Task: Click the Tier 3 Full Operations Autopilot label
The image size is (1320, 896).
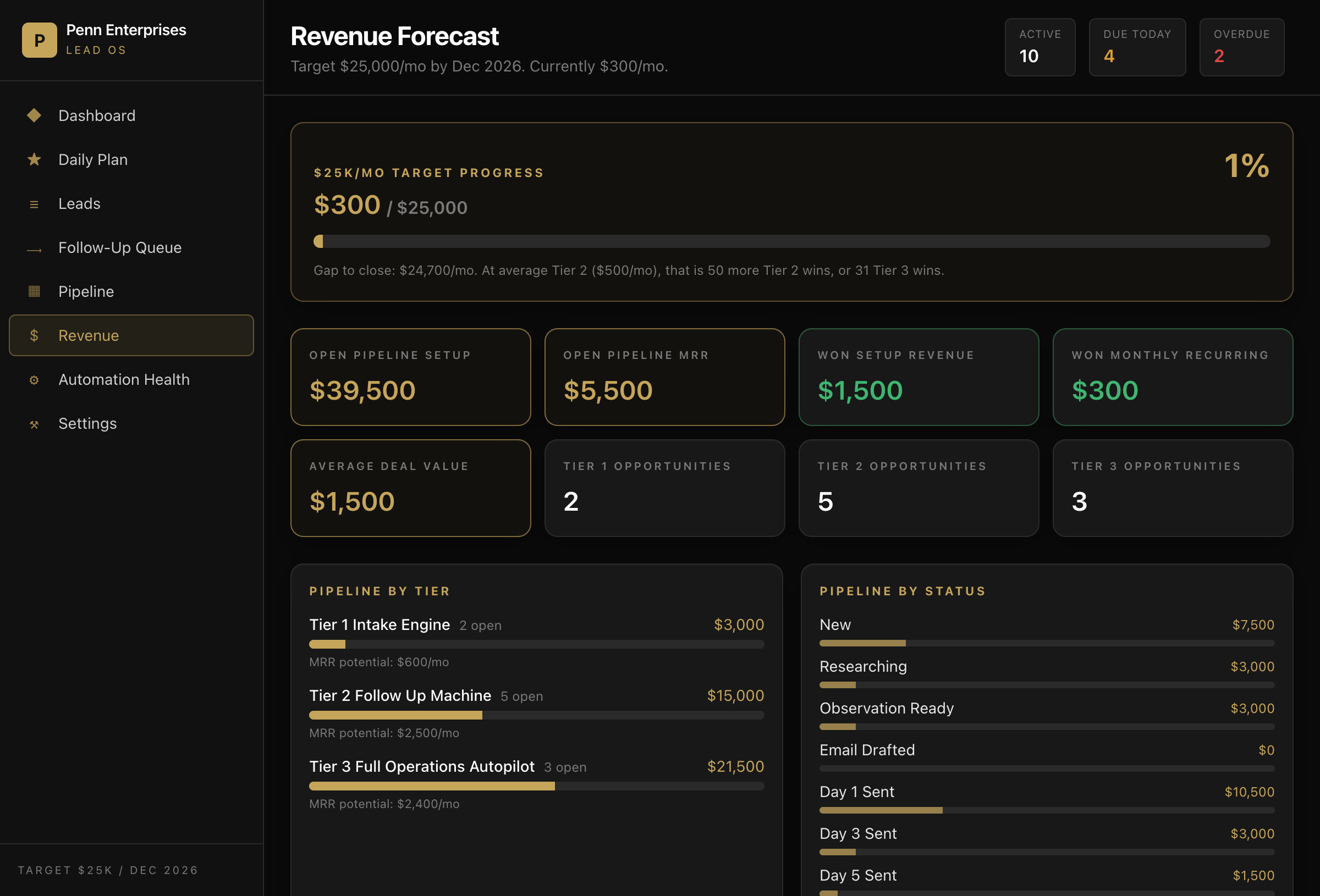Action: click(421, 766)
